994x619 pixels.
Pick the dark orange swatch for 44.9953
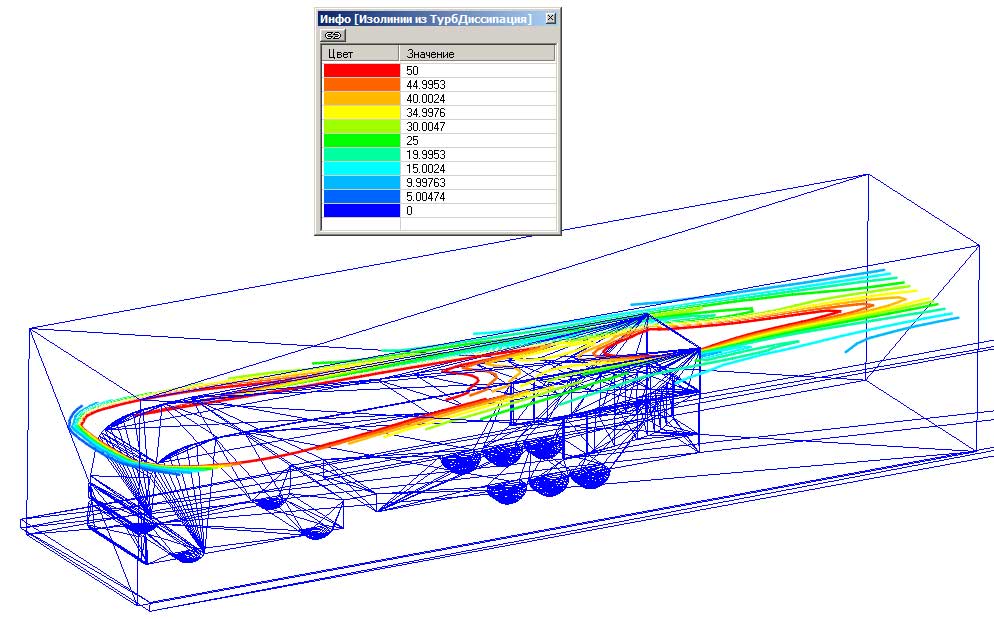coord(361,85)
